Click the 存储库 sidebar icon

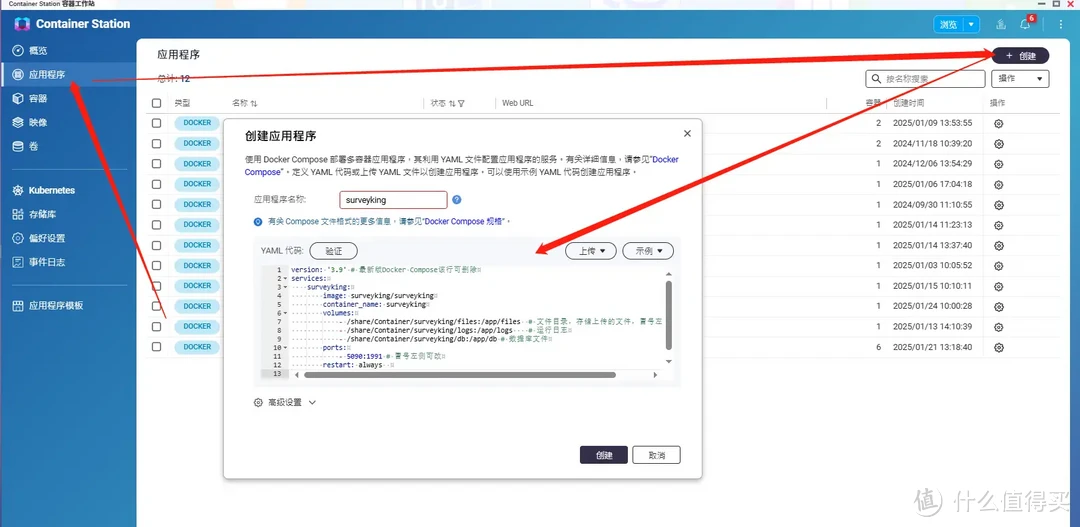pyautogui.click(x=18, y=214)
